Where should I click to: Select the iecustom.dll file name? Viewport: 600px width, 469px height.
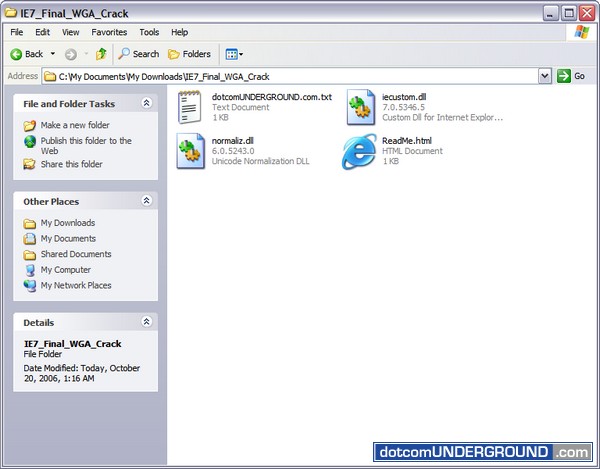click(404, 97)
